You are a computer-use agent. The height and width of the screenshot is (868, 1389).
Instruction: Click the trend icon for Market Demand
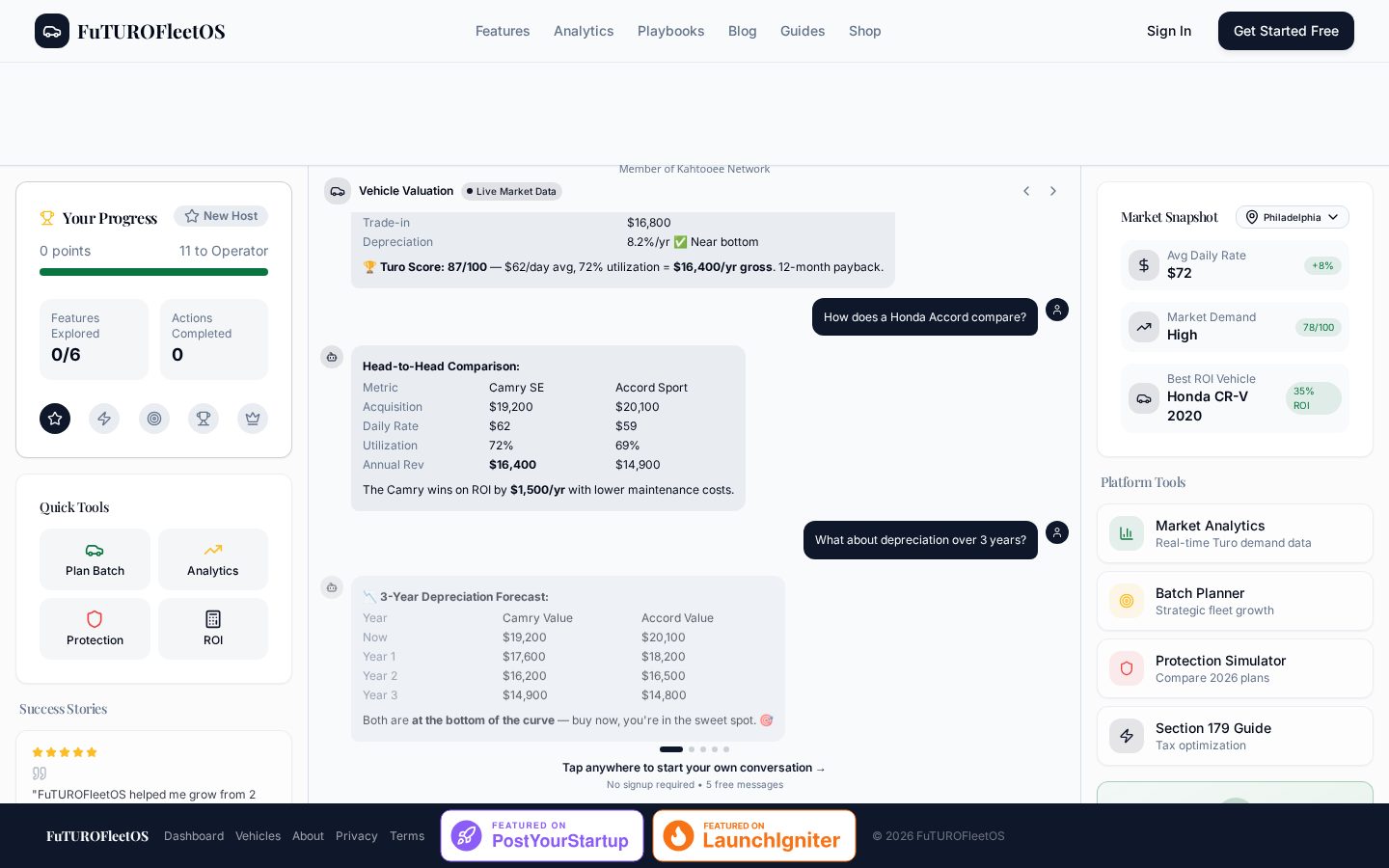click(1144, 327)
